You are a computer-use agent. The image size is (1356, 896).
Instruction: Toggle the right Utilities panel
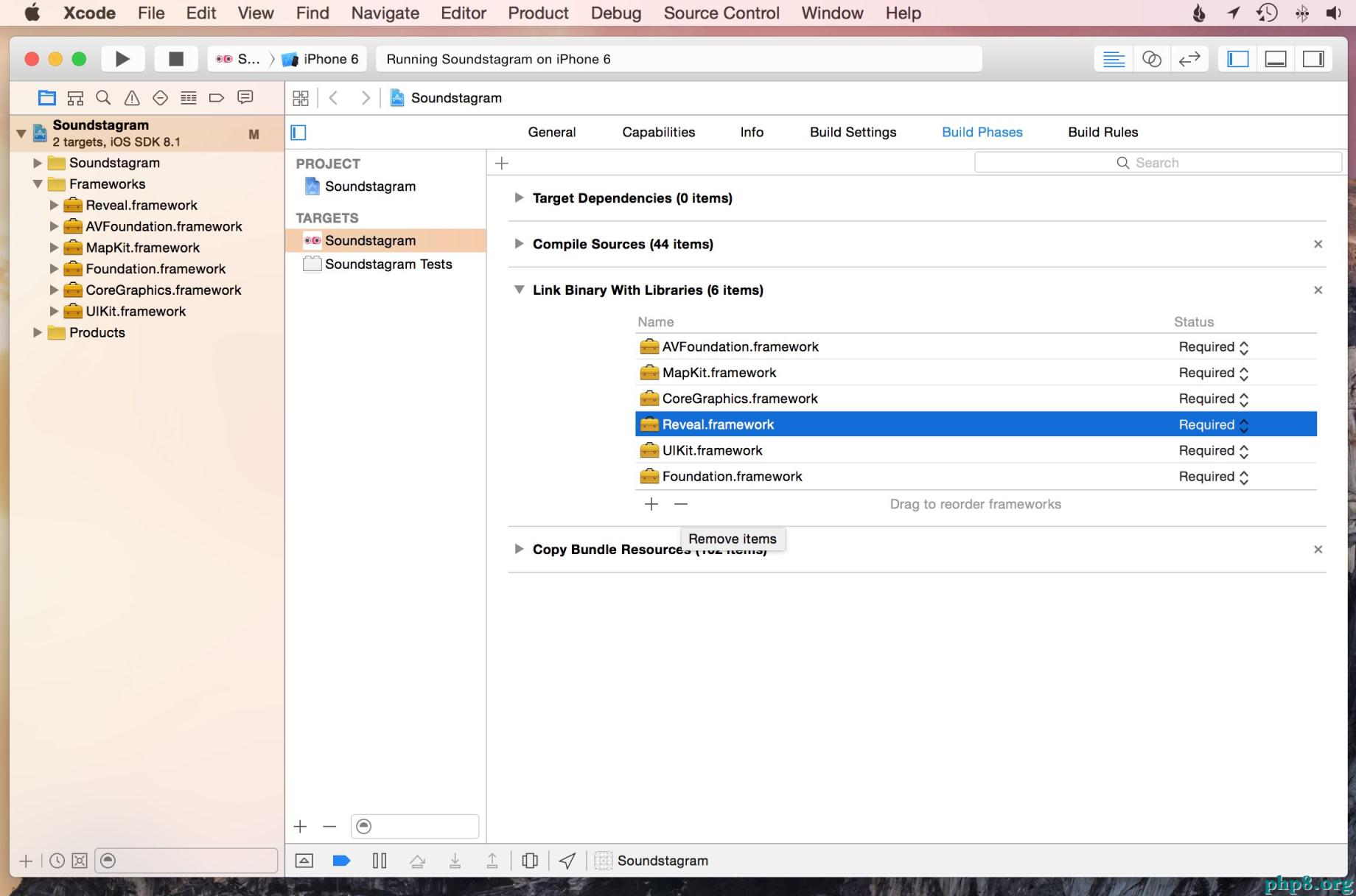(x=1313, y=59)
